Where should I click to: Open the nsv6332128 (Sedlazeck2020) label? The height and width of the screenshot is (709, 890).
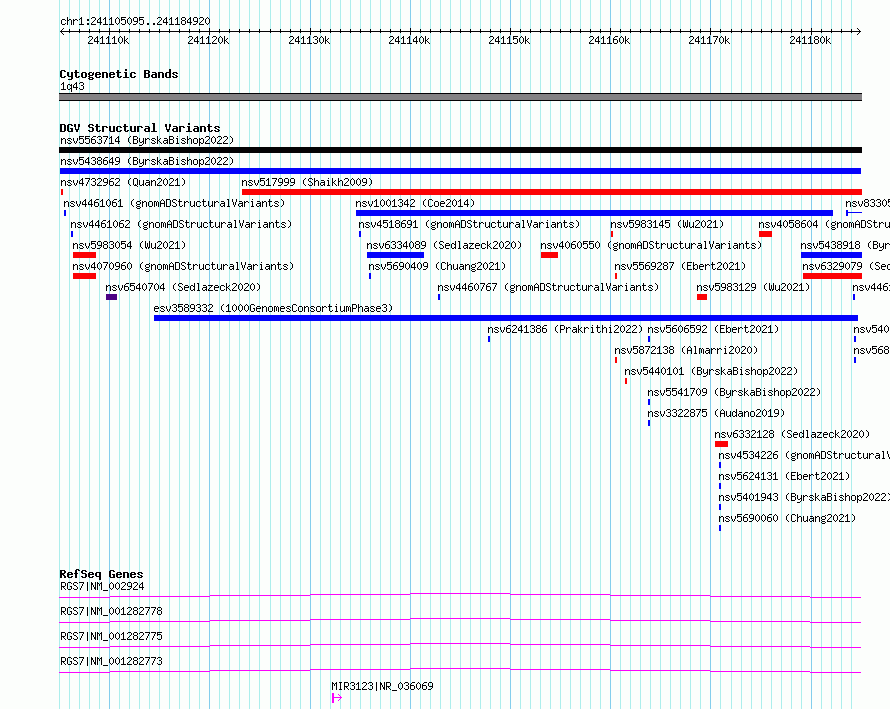point(792,434)
